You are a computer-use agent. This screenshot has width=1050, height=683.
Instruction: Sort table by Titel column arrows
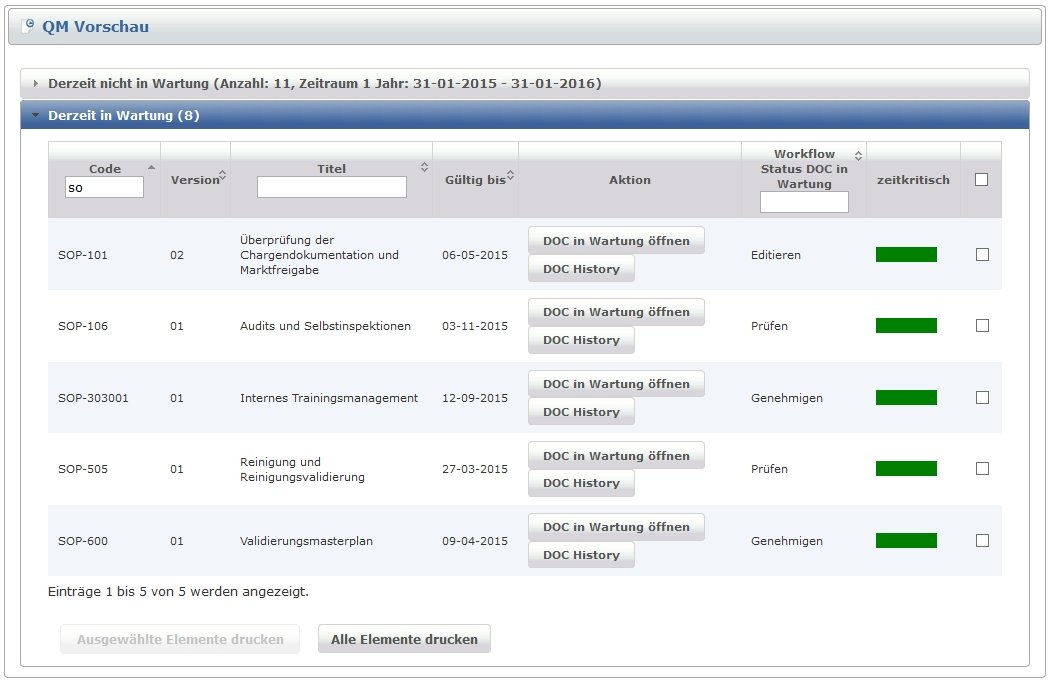pos(424,167)
